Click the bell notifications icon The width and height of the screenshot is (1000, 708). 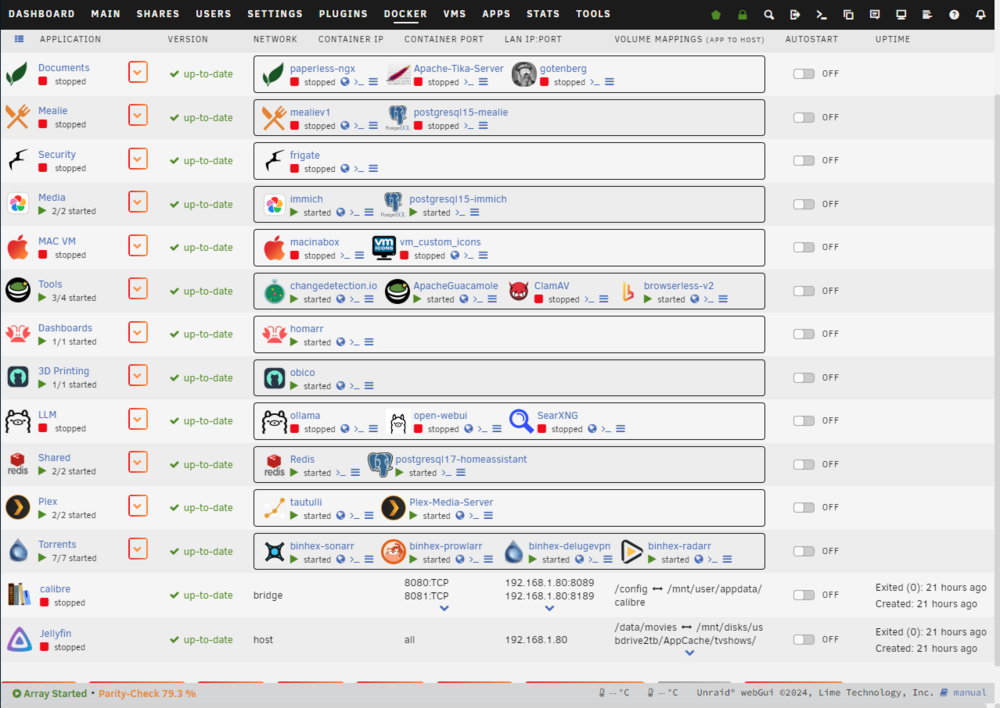click(980, 14)
